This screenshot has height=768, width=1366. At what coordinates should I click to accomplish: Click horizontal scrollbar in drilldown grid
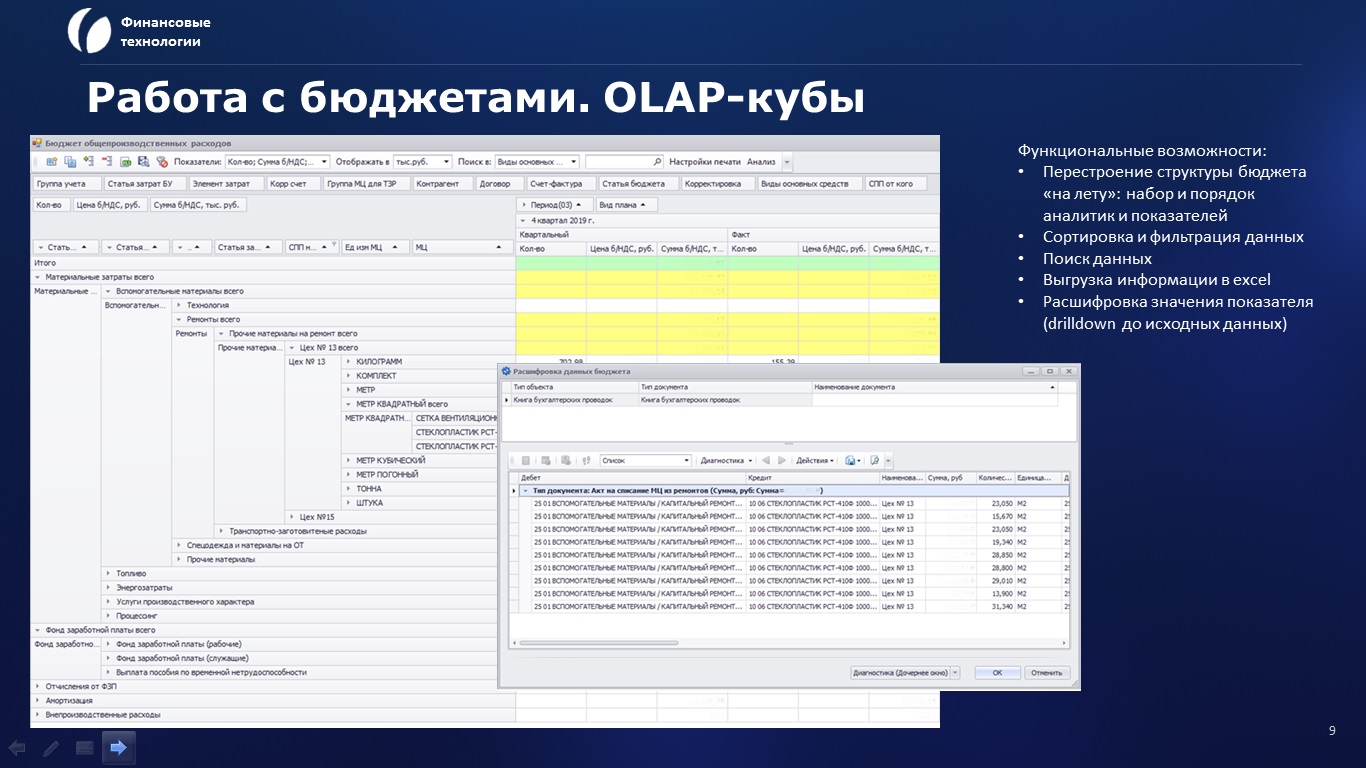598,643
